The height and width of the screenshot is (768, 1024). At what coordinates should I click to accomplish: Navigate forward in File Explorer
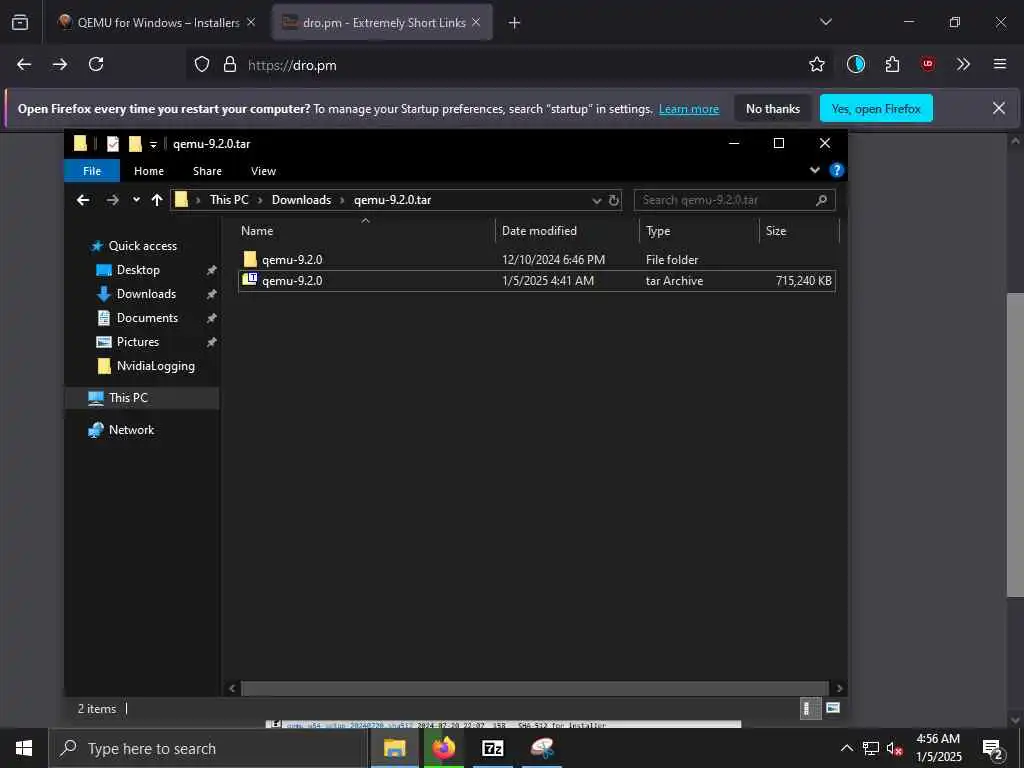click(112, 200)
